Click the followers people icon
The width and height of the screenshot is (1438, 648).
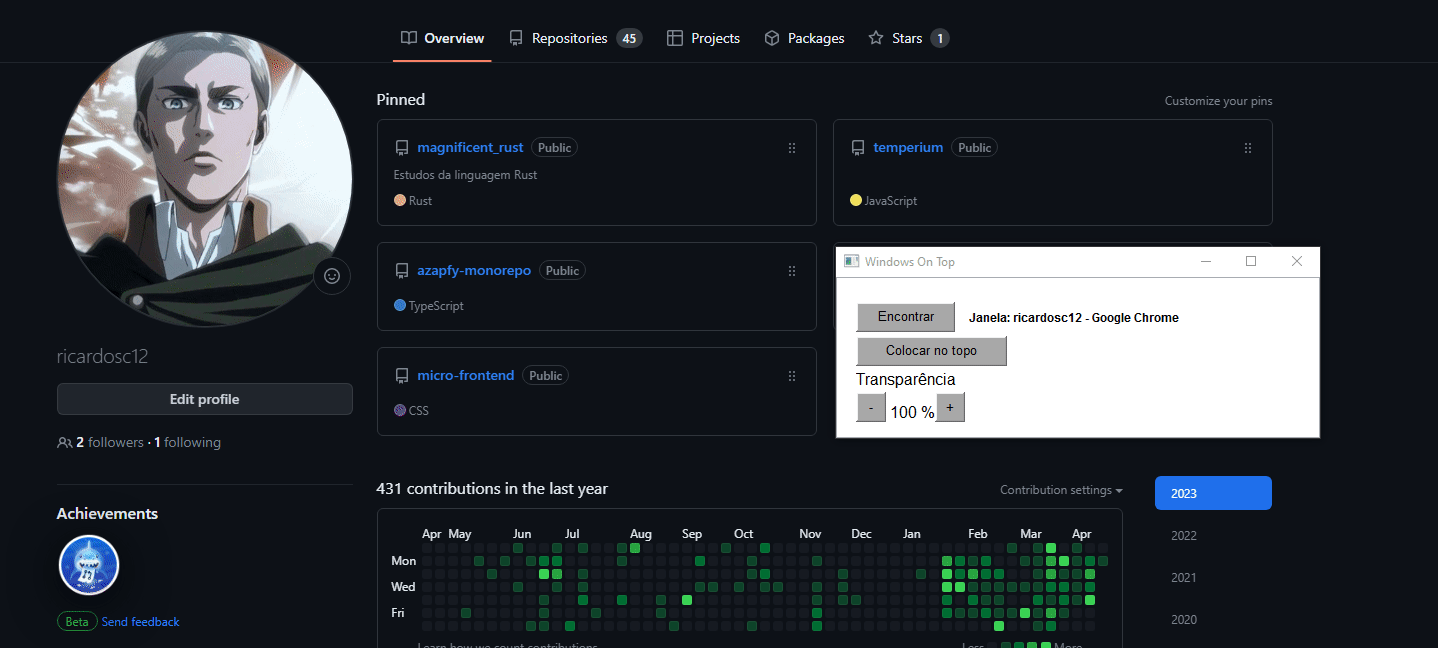(x=65, y=442)
